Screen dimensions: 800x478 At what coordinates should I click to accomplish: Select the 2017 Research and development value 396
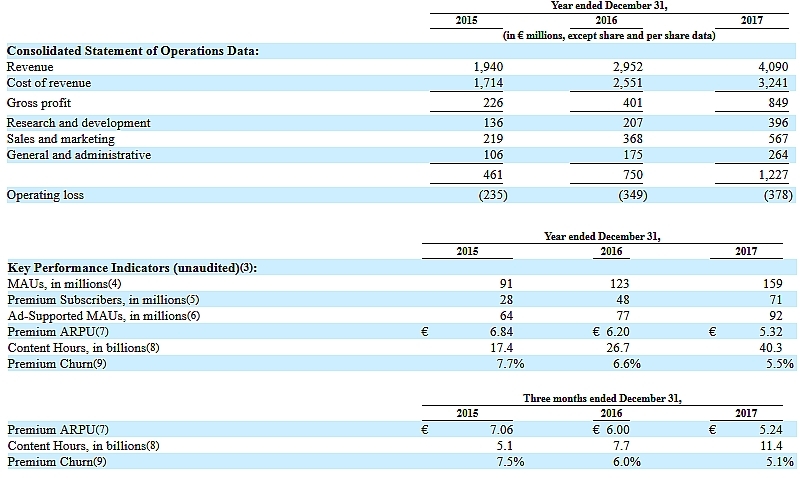778,123
